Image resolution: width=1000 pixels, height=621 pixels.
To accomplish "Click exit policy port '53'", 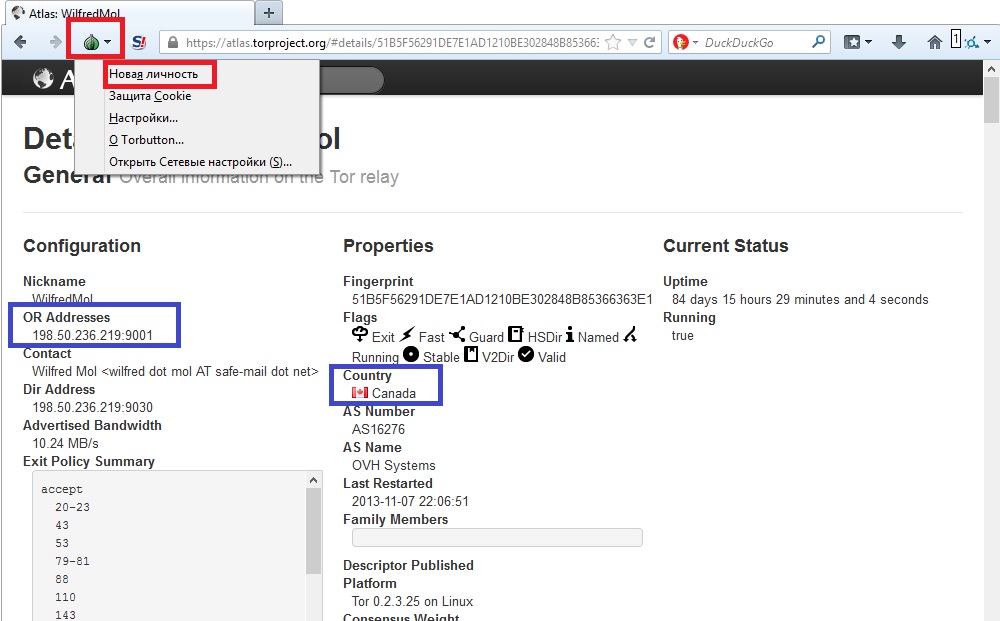I will [62, 543].
